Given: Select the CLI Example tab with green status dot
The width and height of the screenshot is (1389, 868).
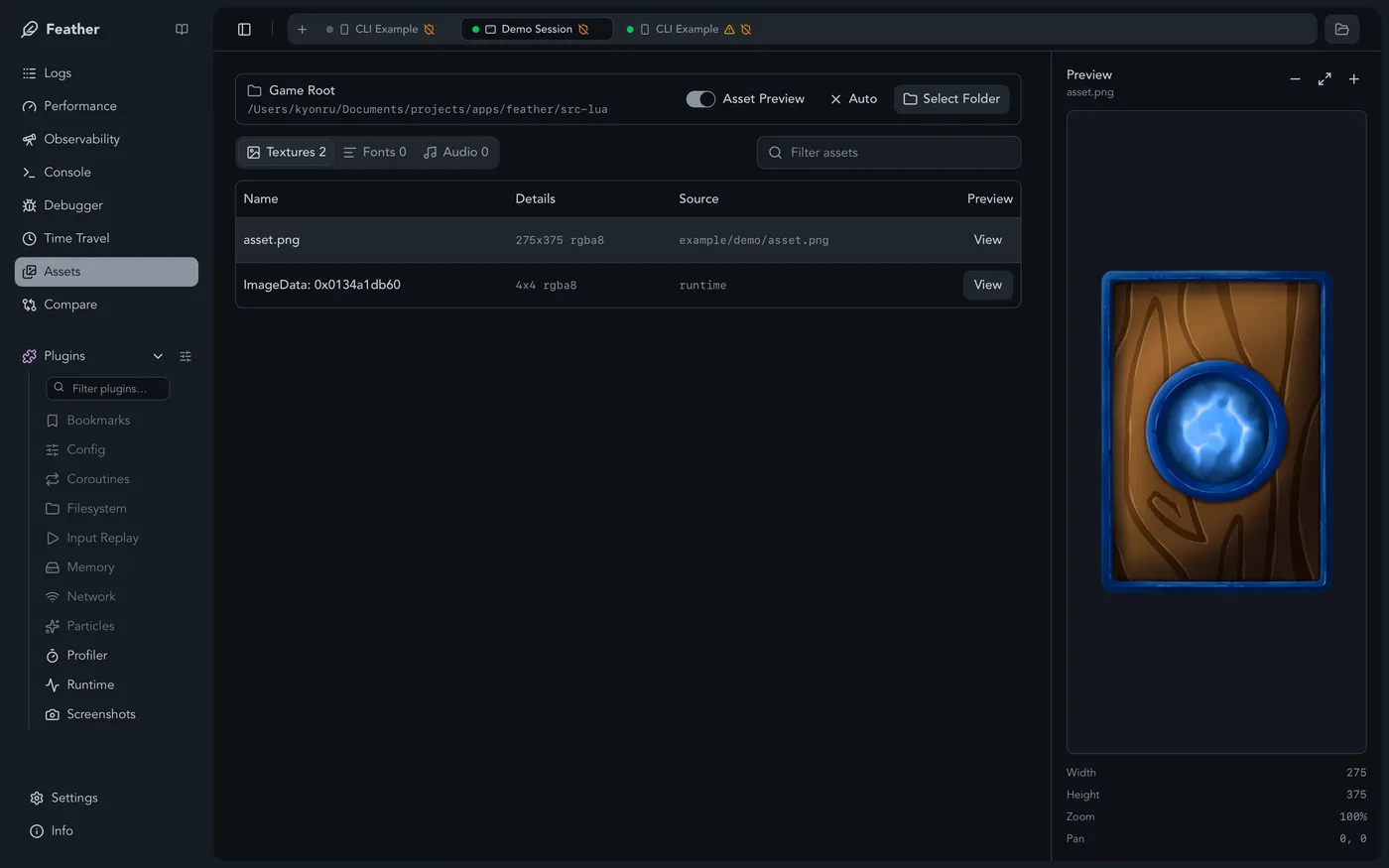Looking at the screenshot, I should click(690, 29).
